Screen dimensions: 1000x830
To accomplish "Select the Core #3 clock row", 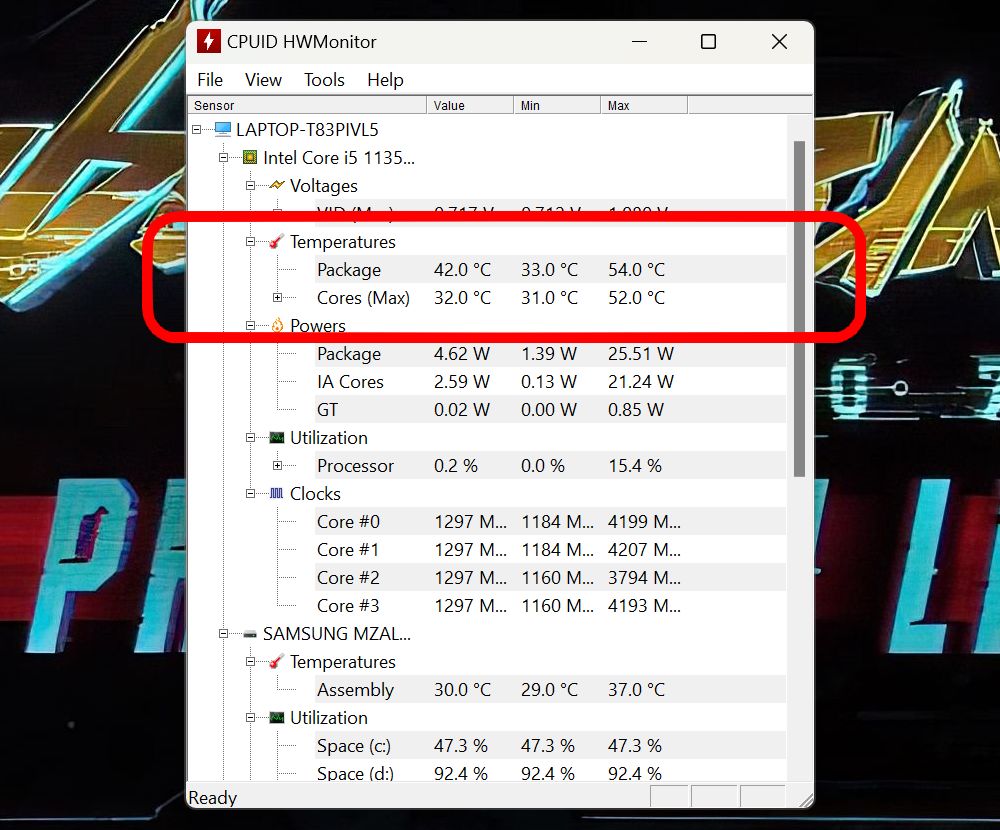I will (x=551, y=606).
